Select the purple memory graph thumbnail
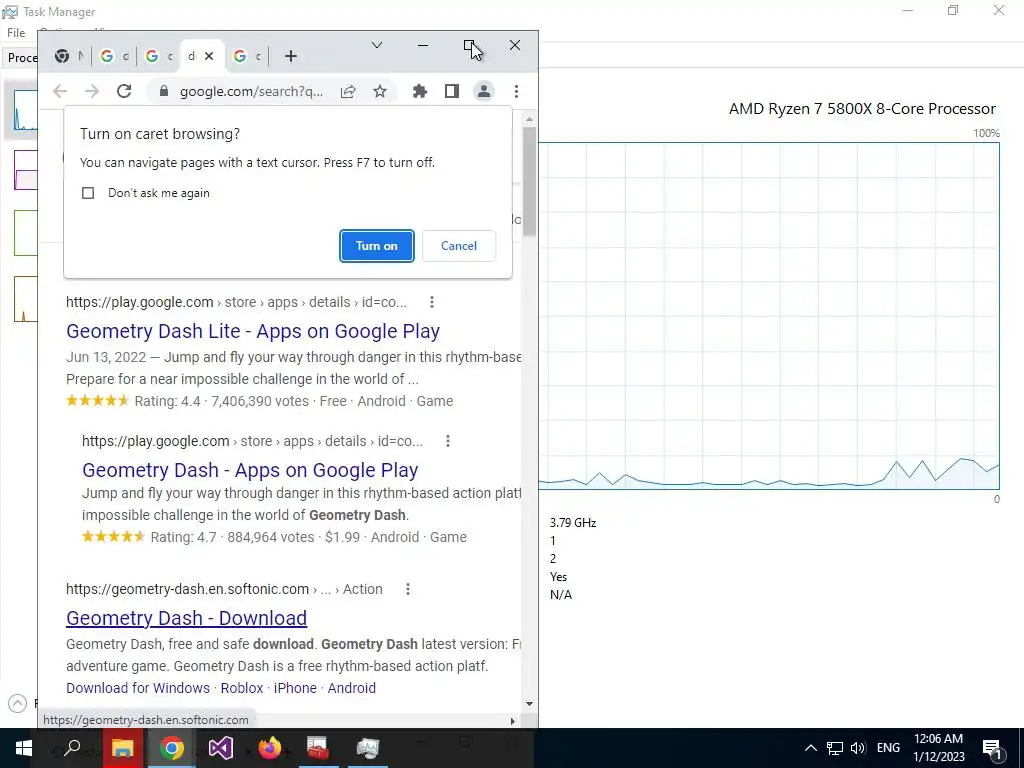 [25, 170]
